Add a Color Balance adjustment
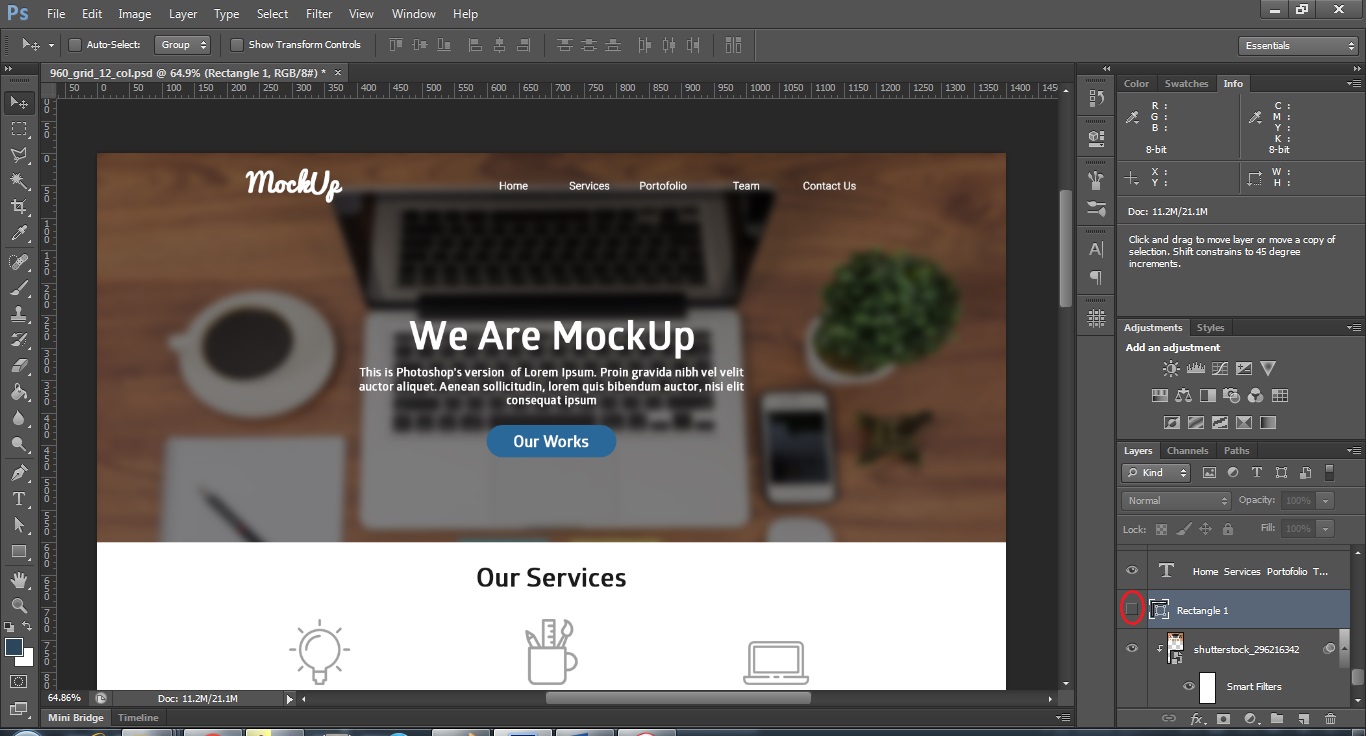The image size is (1366, 736). point(1184,395)
